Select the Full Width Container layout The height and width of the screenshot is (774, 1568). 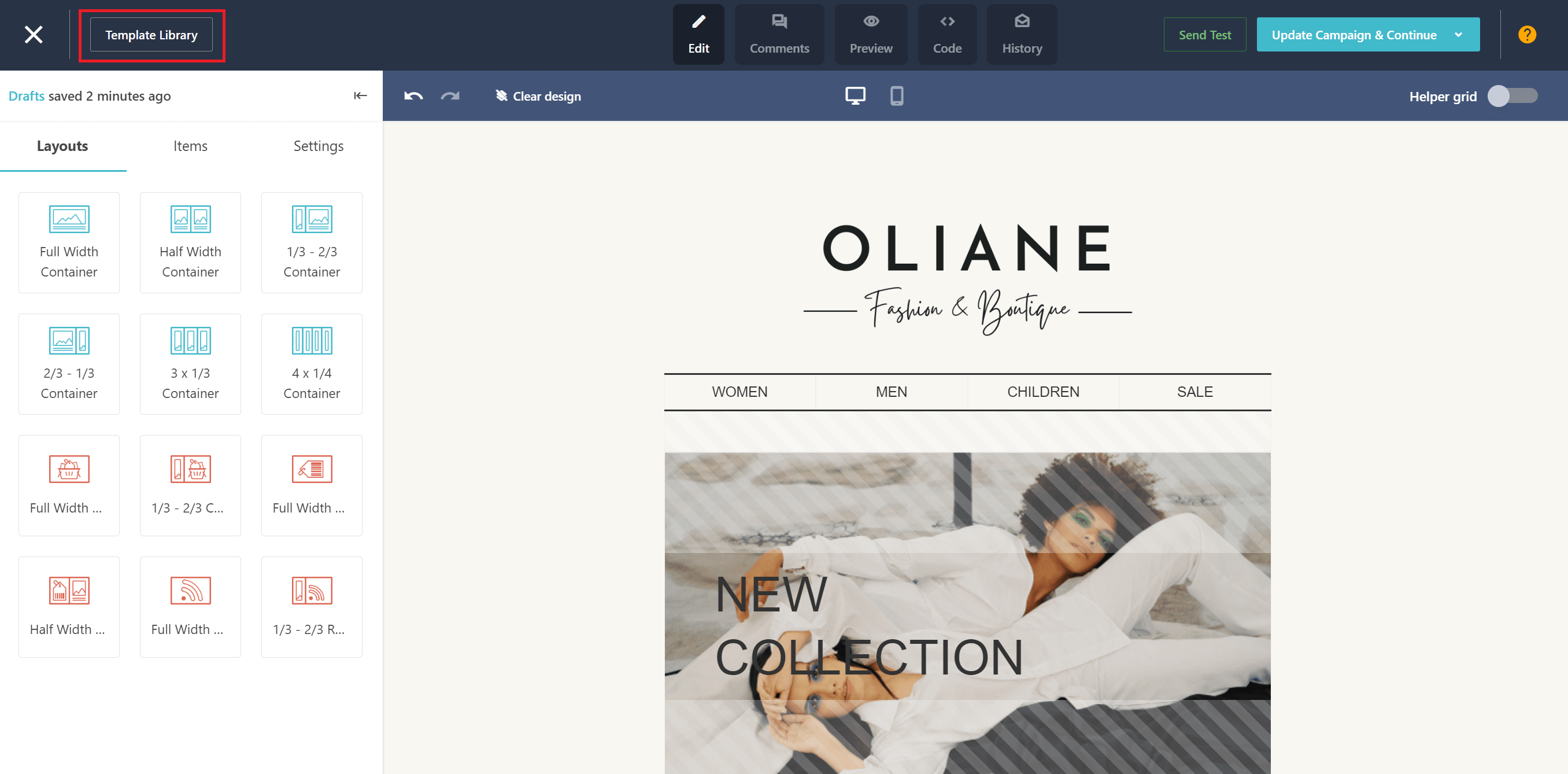click(x=68, y=242)
